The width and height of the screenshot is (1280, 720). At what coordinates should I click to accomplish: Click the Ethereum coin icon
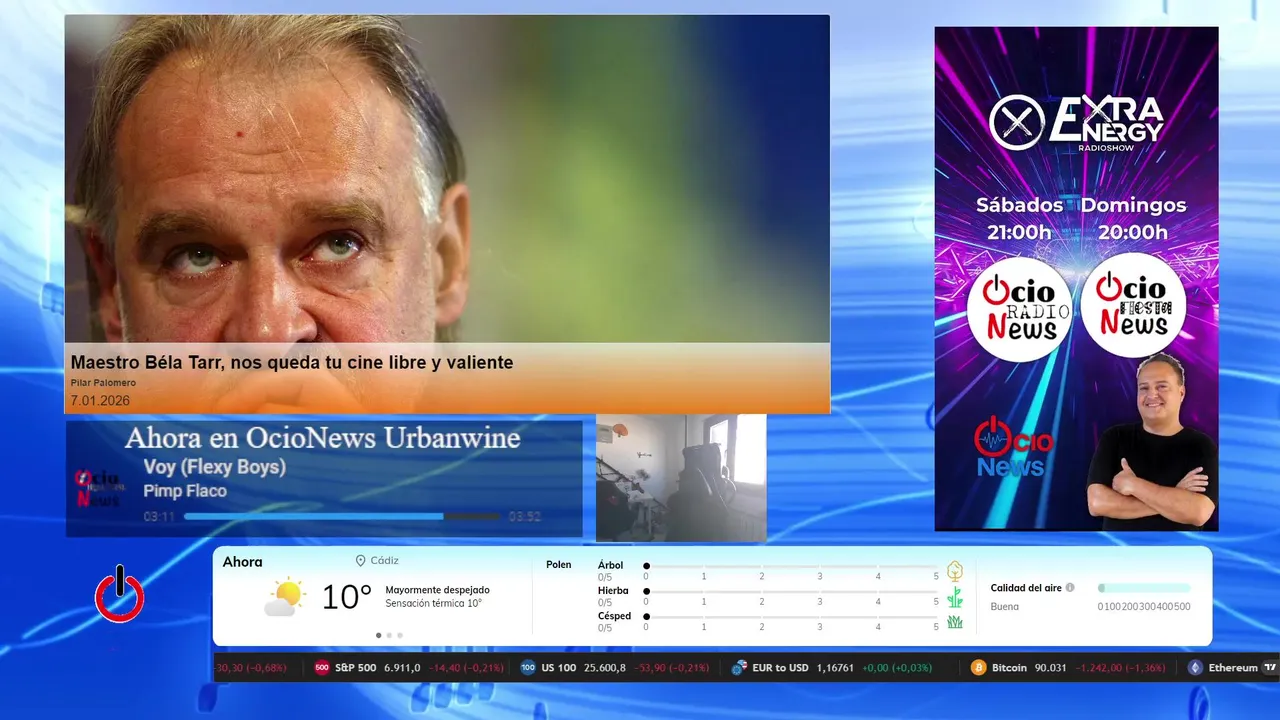(x=1195, y=668)
